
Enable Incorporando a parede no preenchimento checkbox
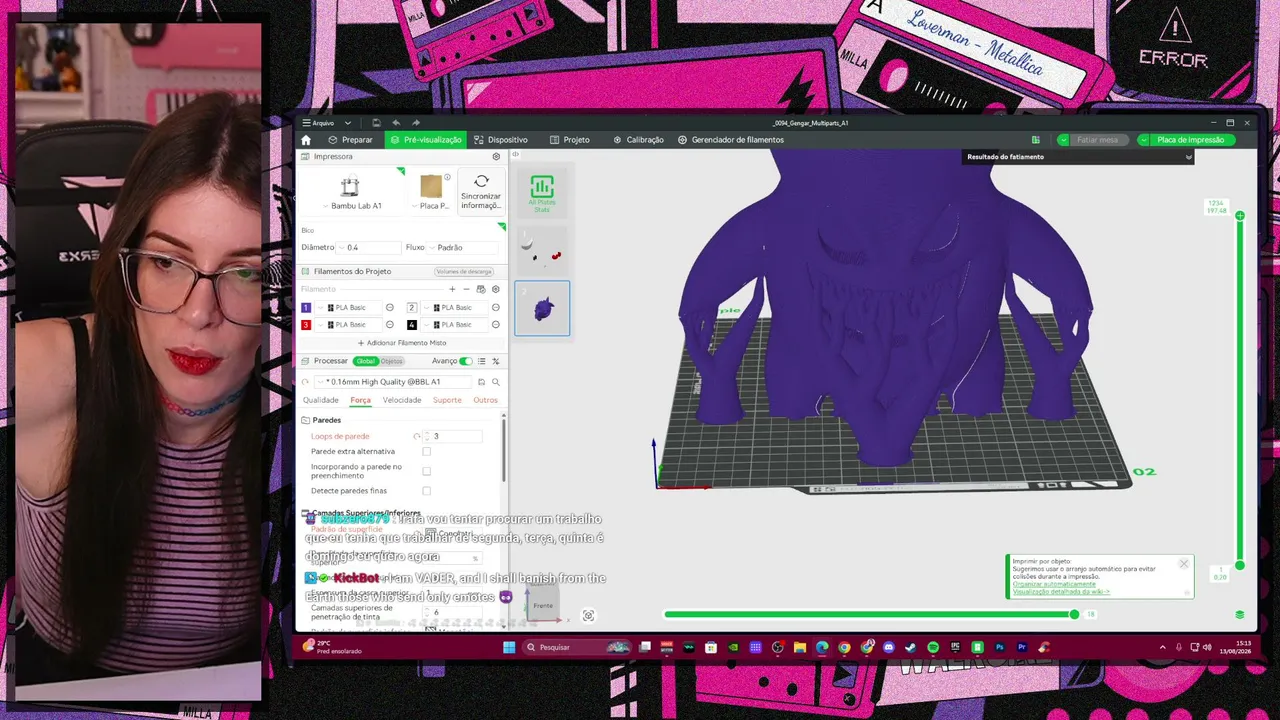click(426, 471)
